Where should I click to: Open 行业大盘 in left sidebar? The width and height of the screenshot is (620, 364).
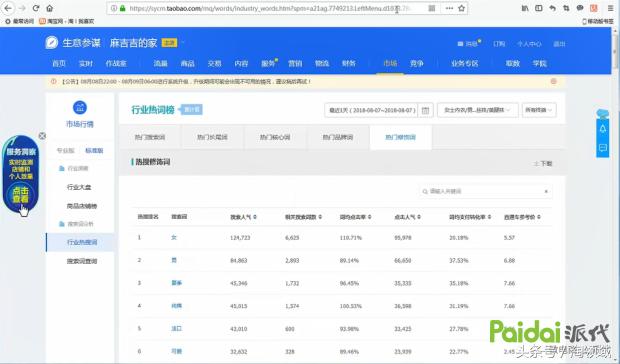pyautogui.click(x=79, y=187)
